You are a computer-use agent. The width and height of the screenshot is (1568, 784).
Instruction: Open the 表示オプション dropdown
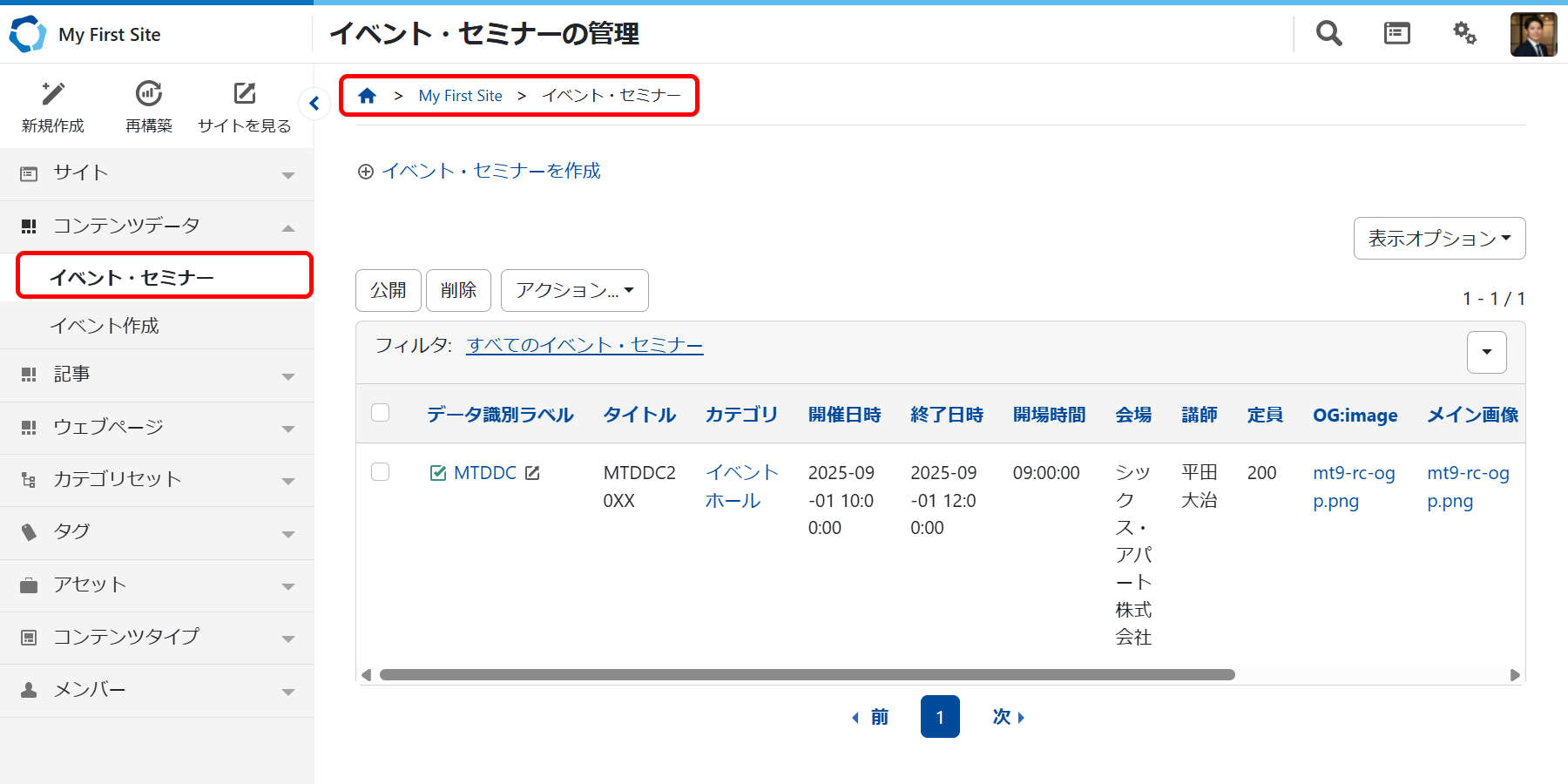tap(1439, 239)
